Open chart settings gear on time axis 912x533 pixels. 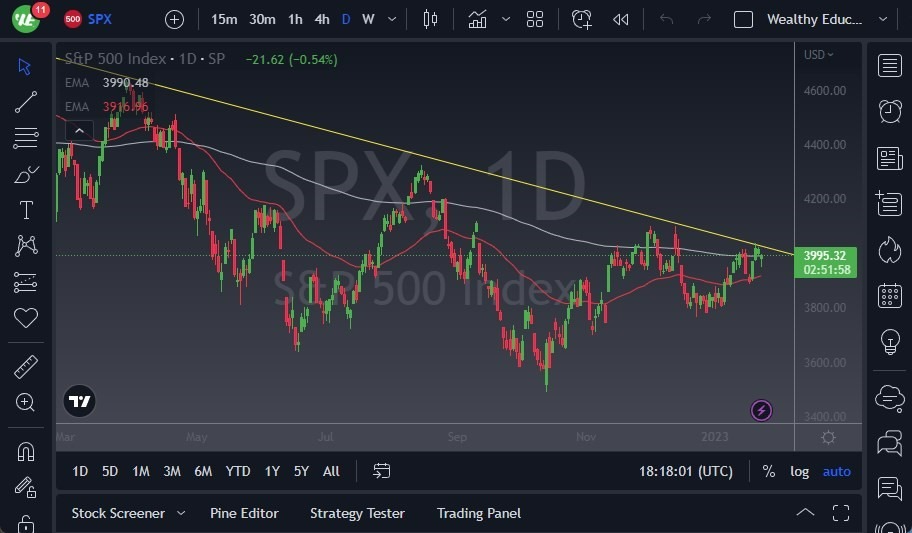828,438
